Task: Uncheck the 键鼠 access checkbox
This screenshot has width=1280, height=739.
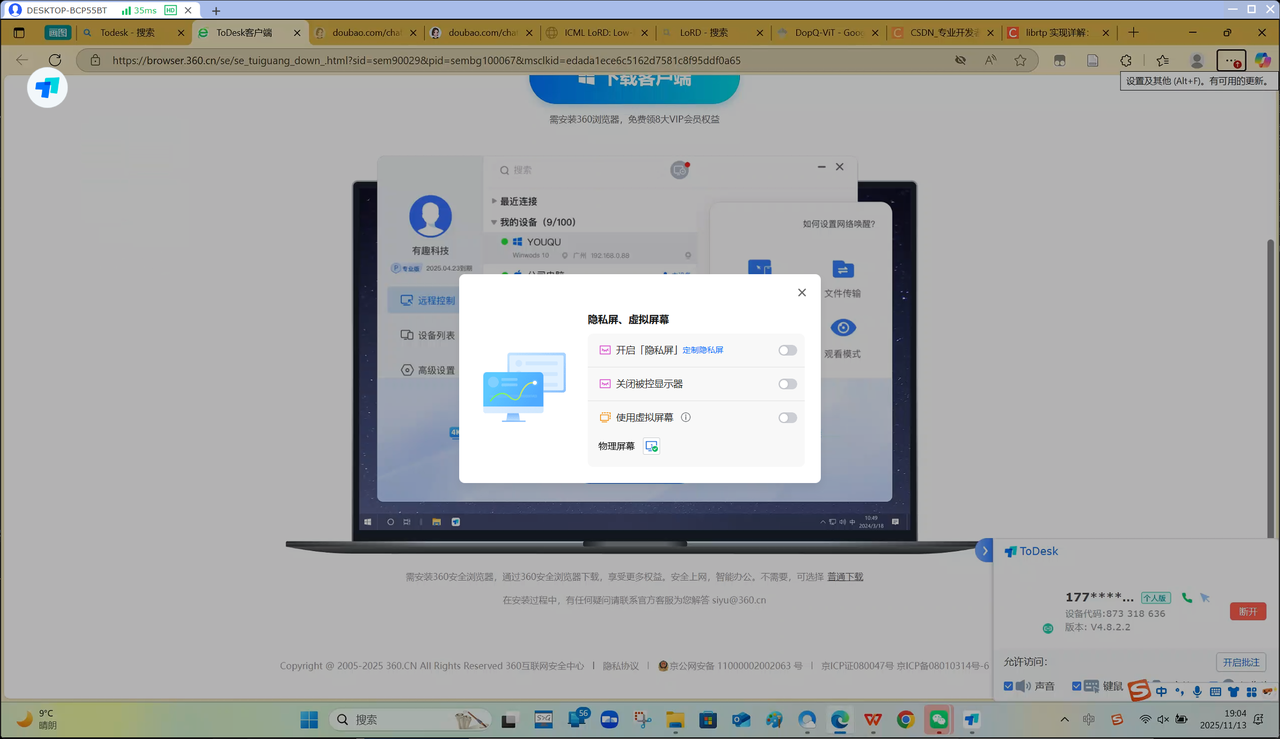Action: pos(1077,686)
